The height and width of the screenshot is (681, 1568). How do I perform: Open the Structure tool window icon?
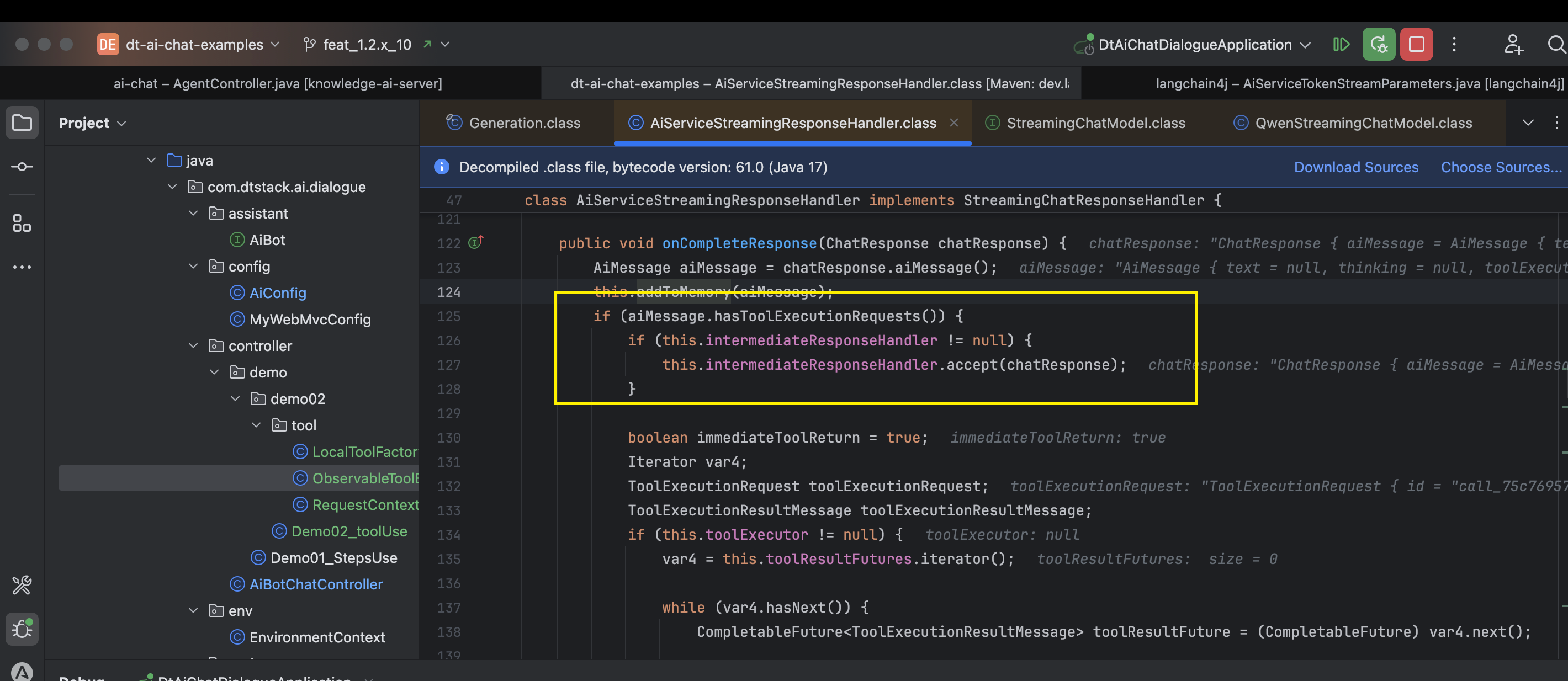click(x=22, y=224)
